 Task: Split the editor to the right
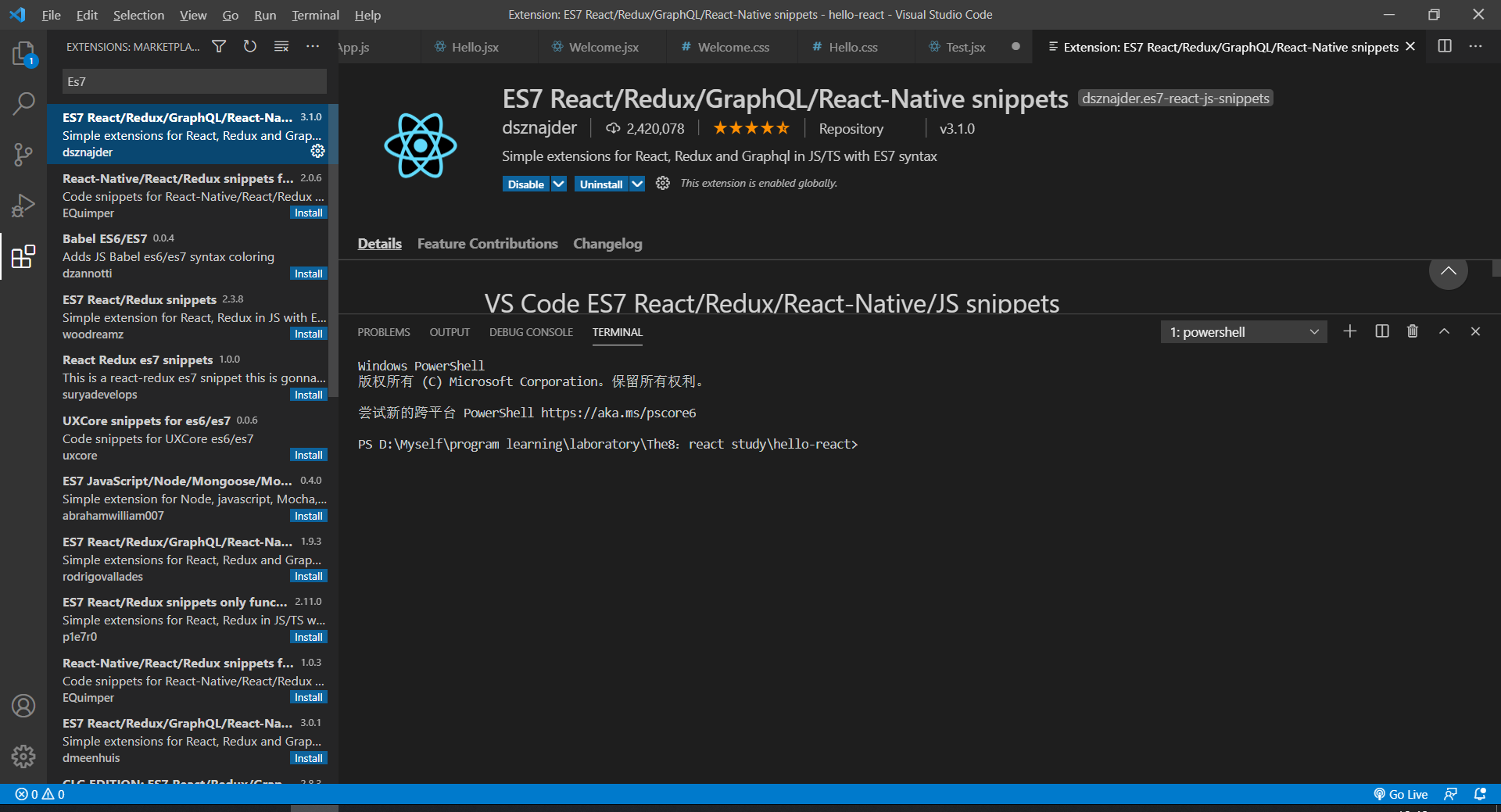1445,46
